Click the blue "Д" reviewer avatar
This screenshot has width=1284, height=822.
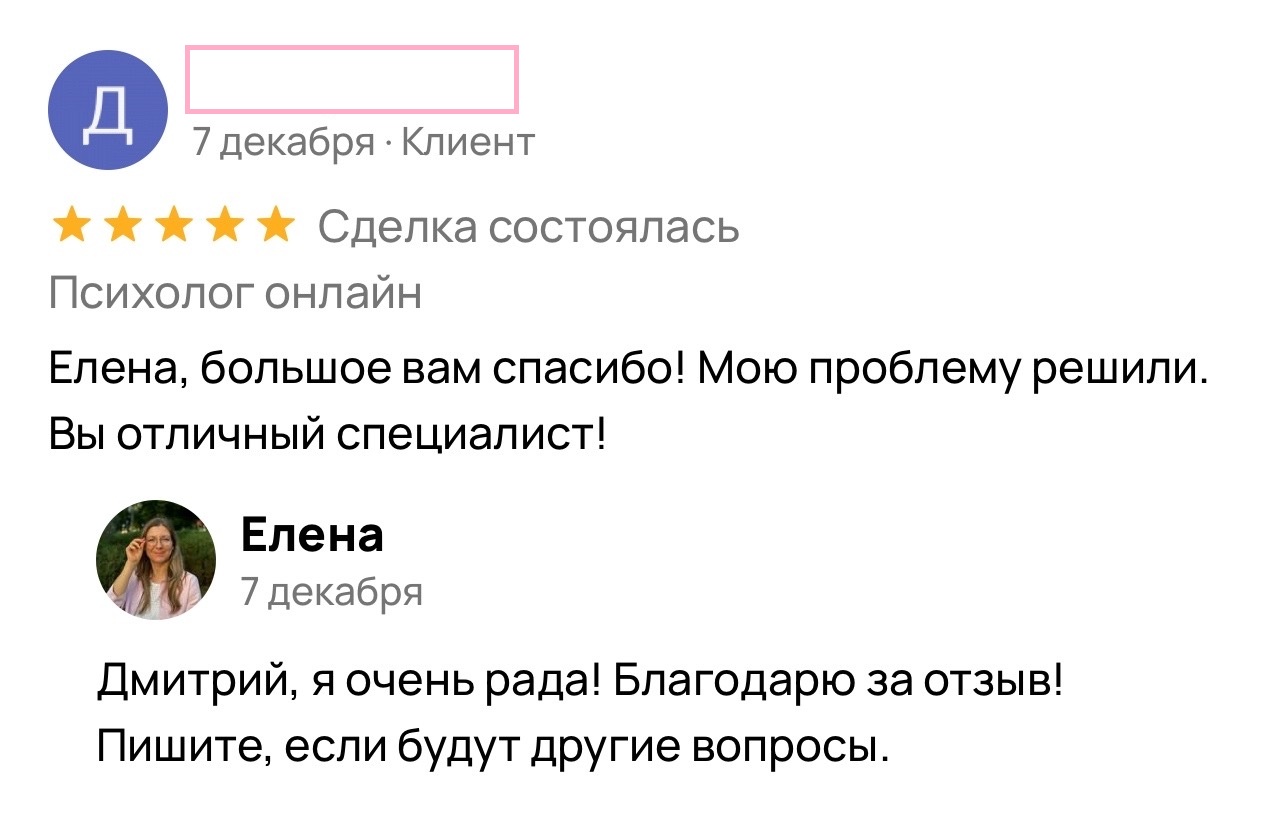[108, 110]
